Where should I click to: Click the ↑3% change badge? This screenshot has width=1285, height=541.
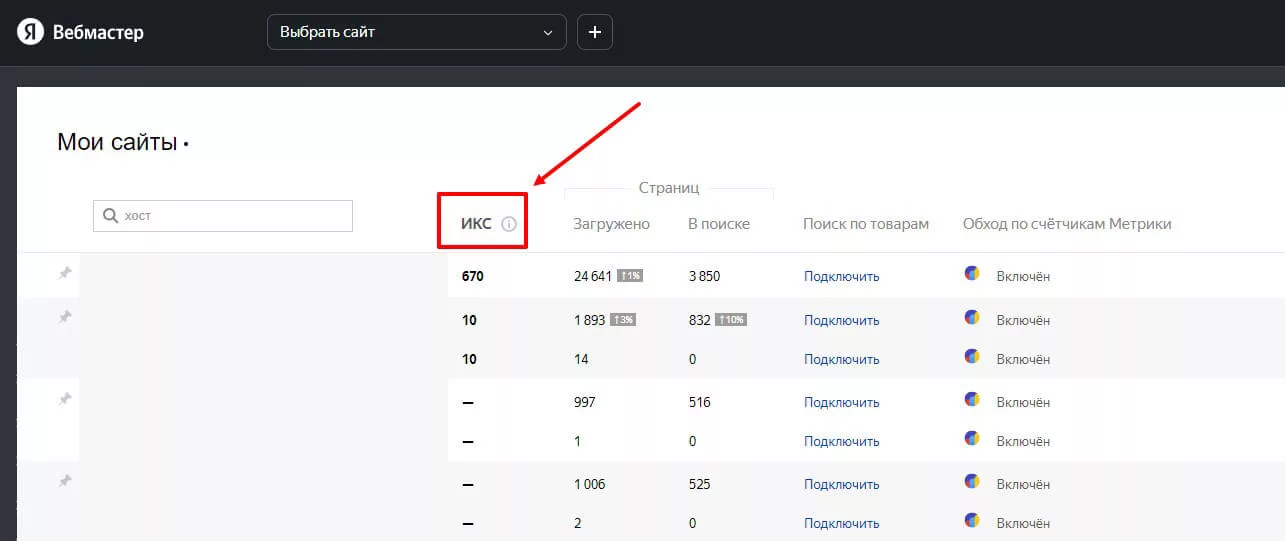[x=623, y=320]
